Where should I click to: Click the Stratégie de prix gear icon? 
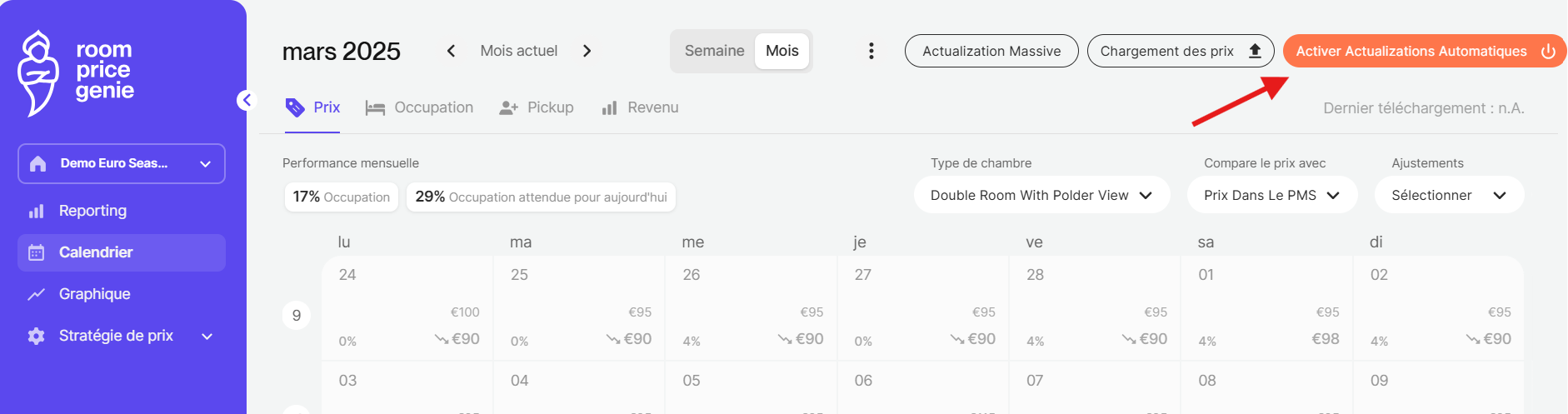point(36,336)
